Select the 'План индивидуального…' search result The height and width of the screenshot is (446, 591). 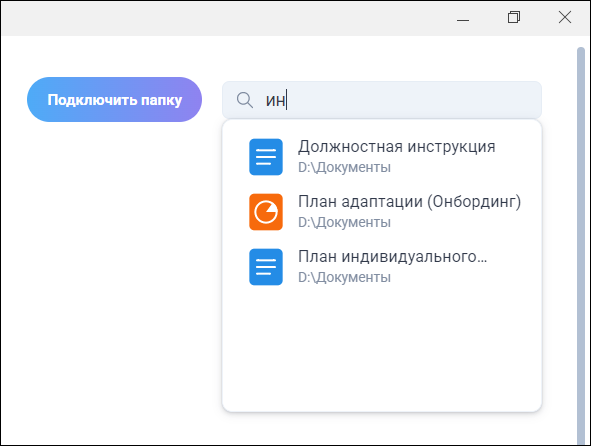point(382,267)
